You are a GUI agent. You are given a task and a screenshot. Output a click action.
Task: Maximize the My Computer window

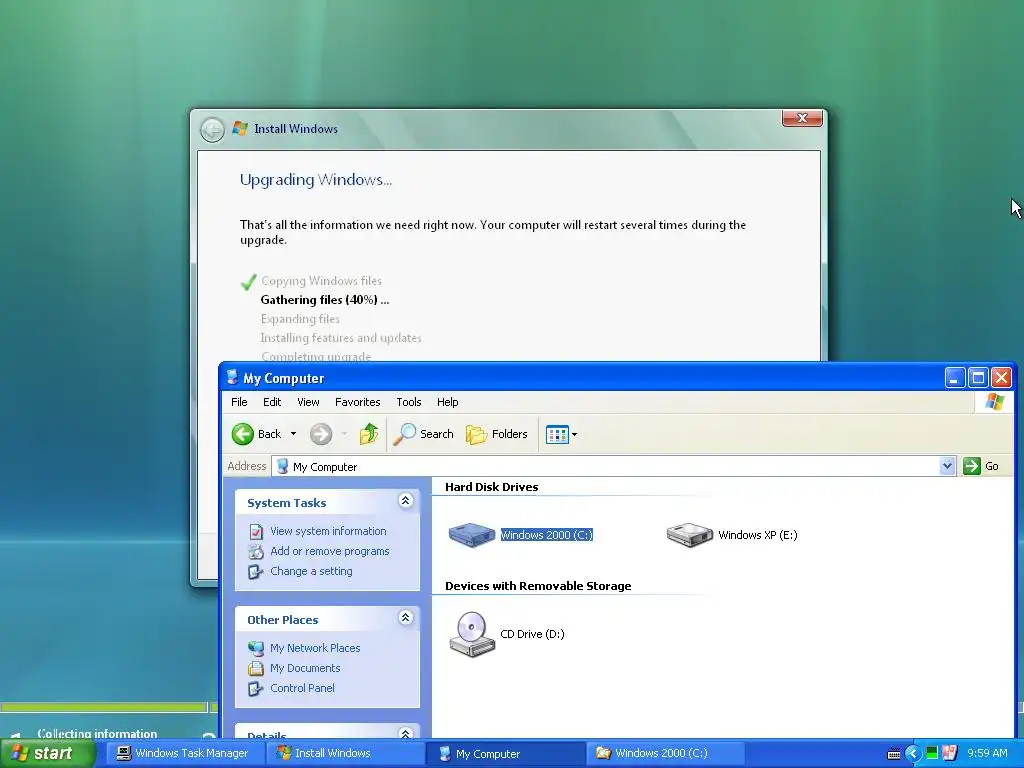point(978,377)
